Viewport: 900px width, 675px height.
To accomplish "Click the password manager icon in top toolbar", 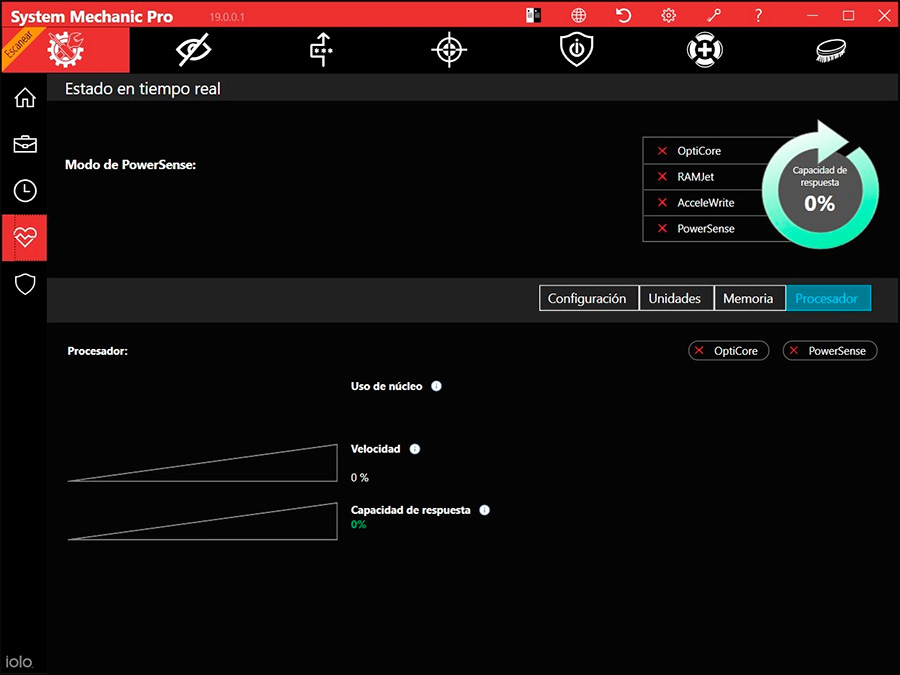I will pyautogui.click(x=322, y=50).
